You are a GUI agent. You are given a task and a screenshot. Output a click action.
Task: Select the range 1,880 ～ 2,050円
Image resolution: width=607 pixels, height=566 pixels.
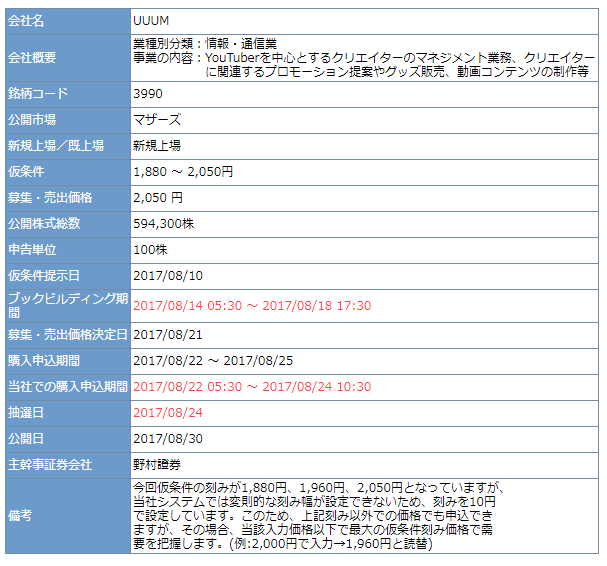coord(183,172)
